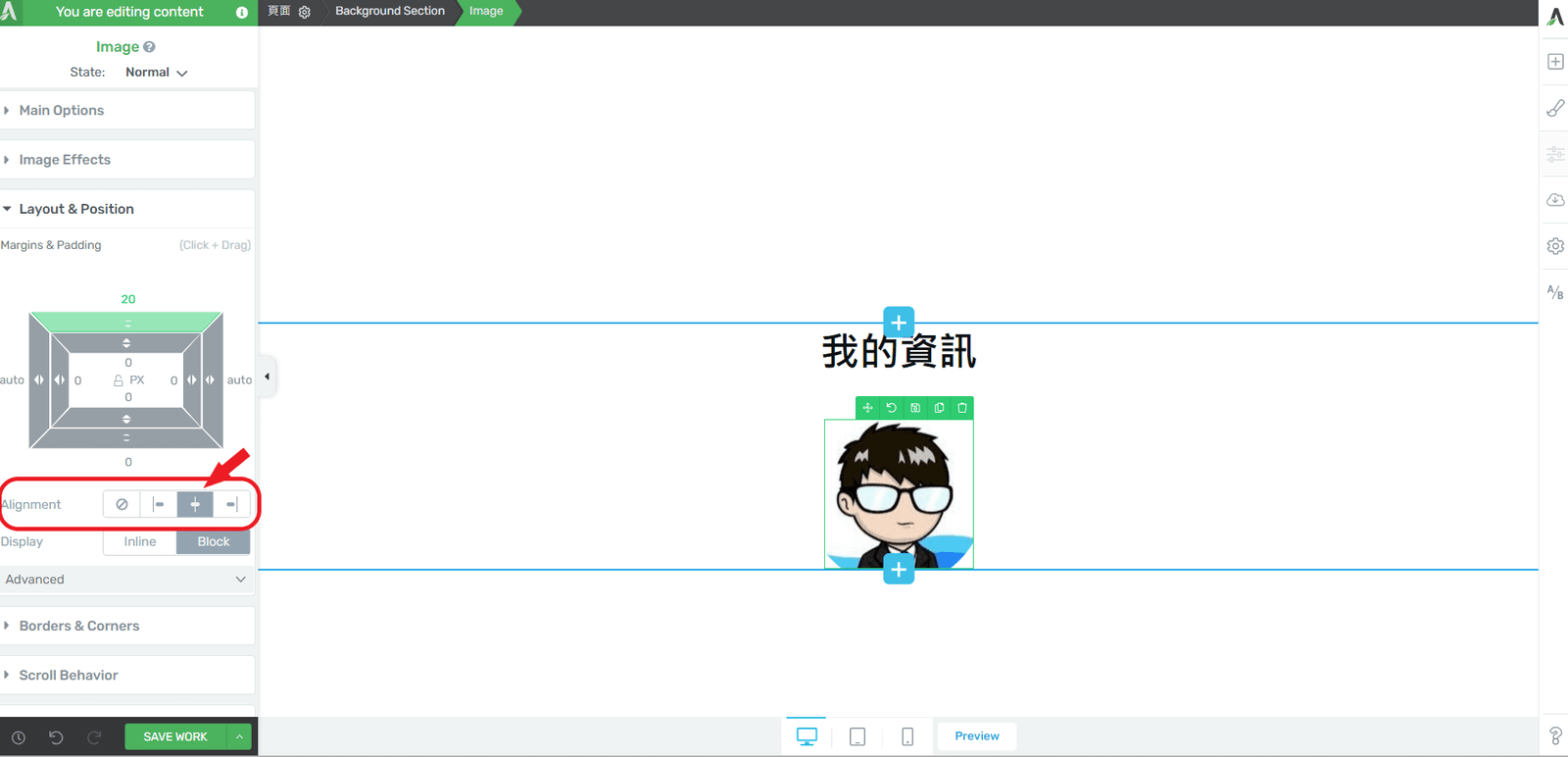This screenshot has width=1568, height=757.
Task: Open the cloud download icon in right sidebar
Action: point(1555,200)
